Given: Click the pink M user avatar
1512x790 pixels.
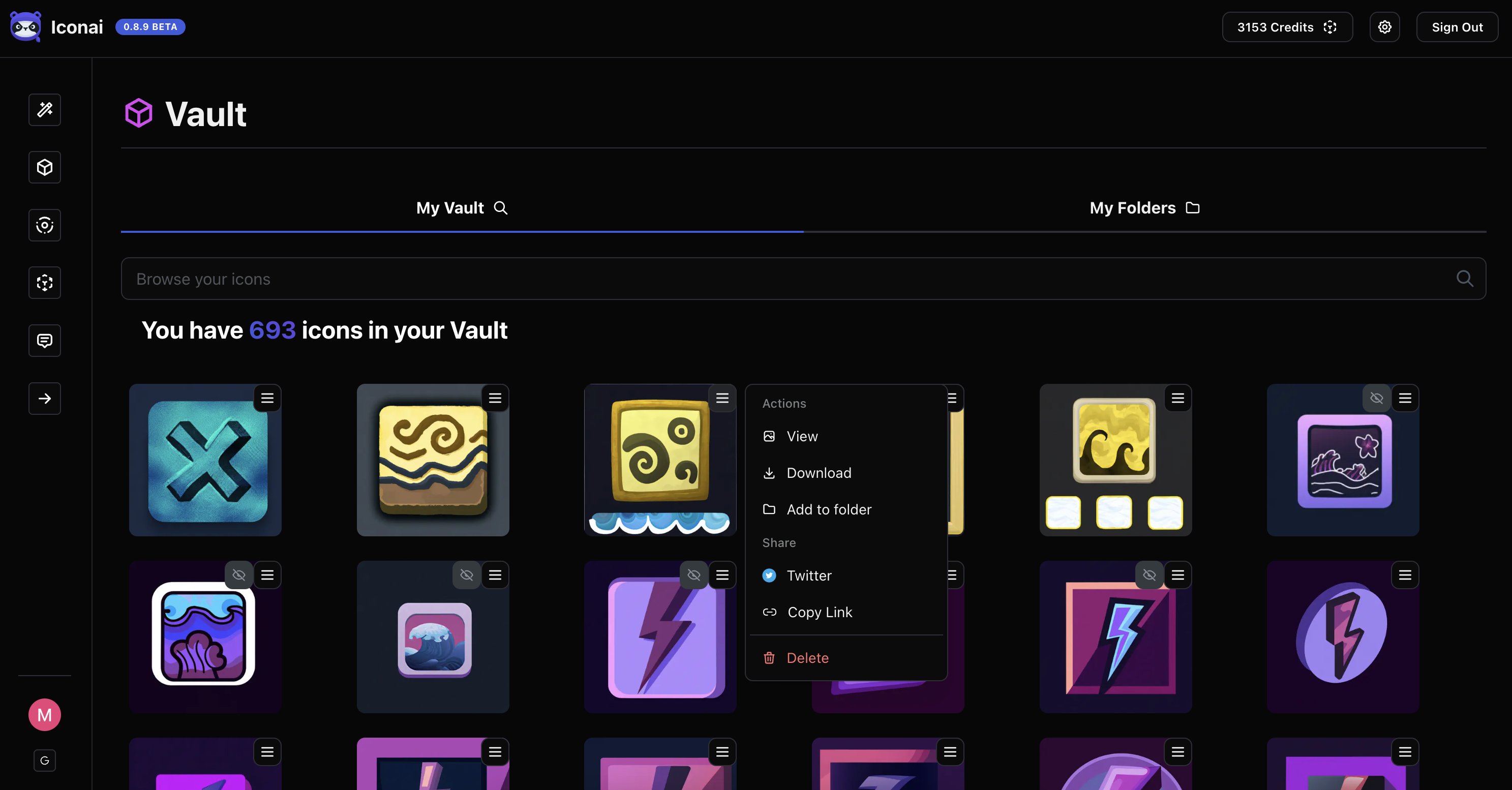Looking at the screenshot, I should (45, 714).
